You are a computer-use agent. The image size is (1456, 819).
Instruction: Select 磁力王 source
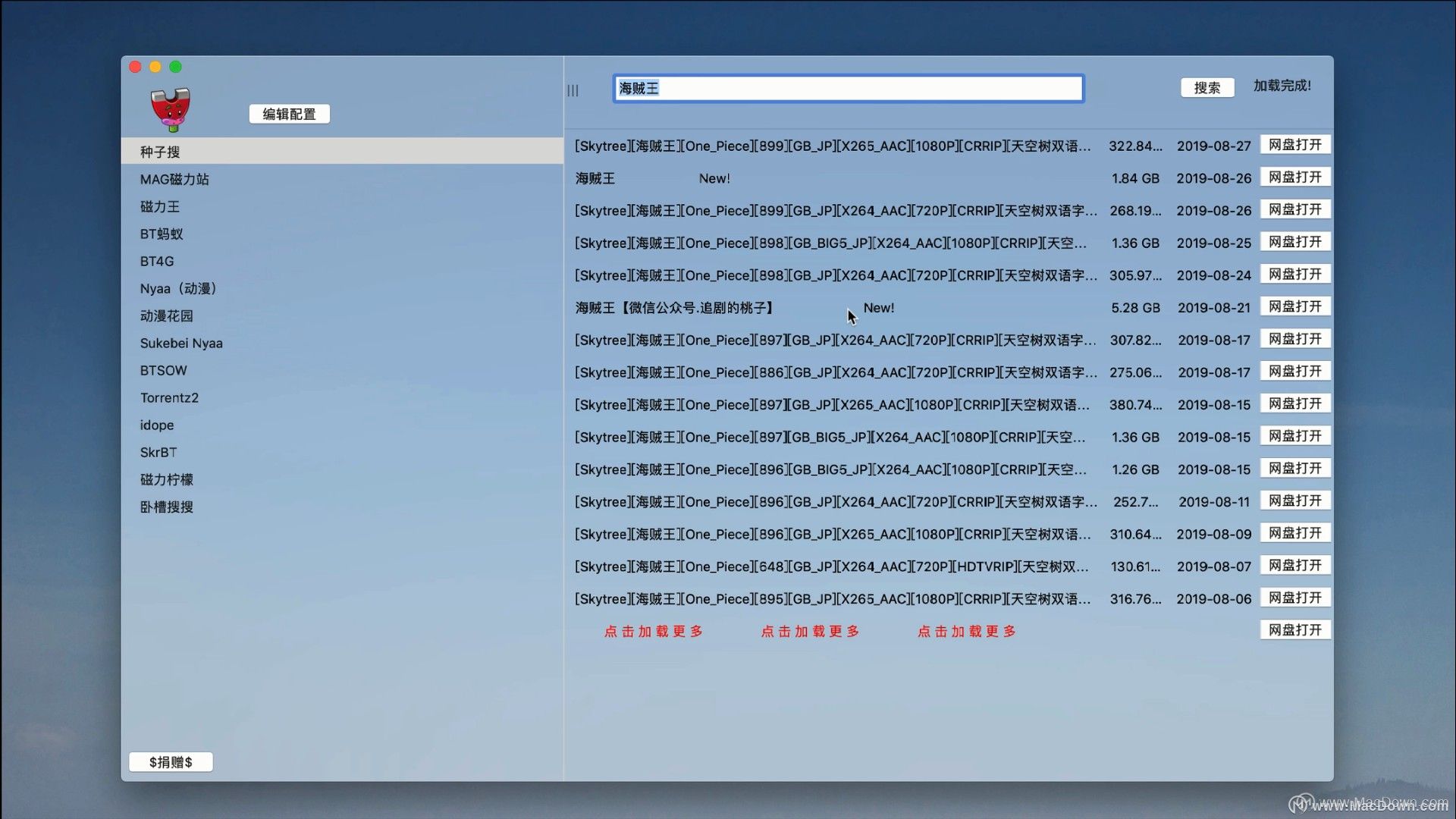coord(342,206)
